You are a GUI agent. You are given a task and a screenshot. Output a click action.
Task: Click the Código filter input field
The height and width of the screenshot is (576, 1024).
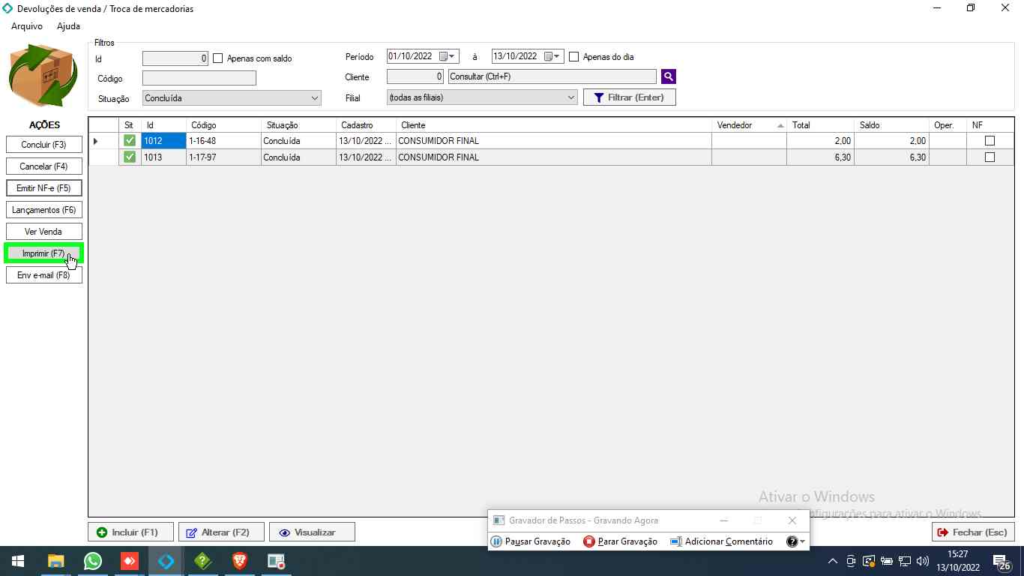tap(199, 78)
